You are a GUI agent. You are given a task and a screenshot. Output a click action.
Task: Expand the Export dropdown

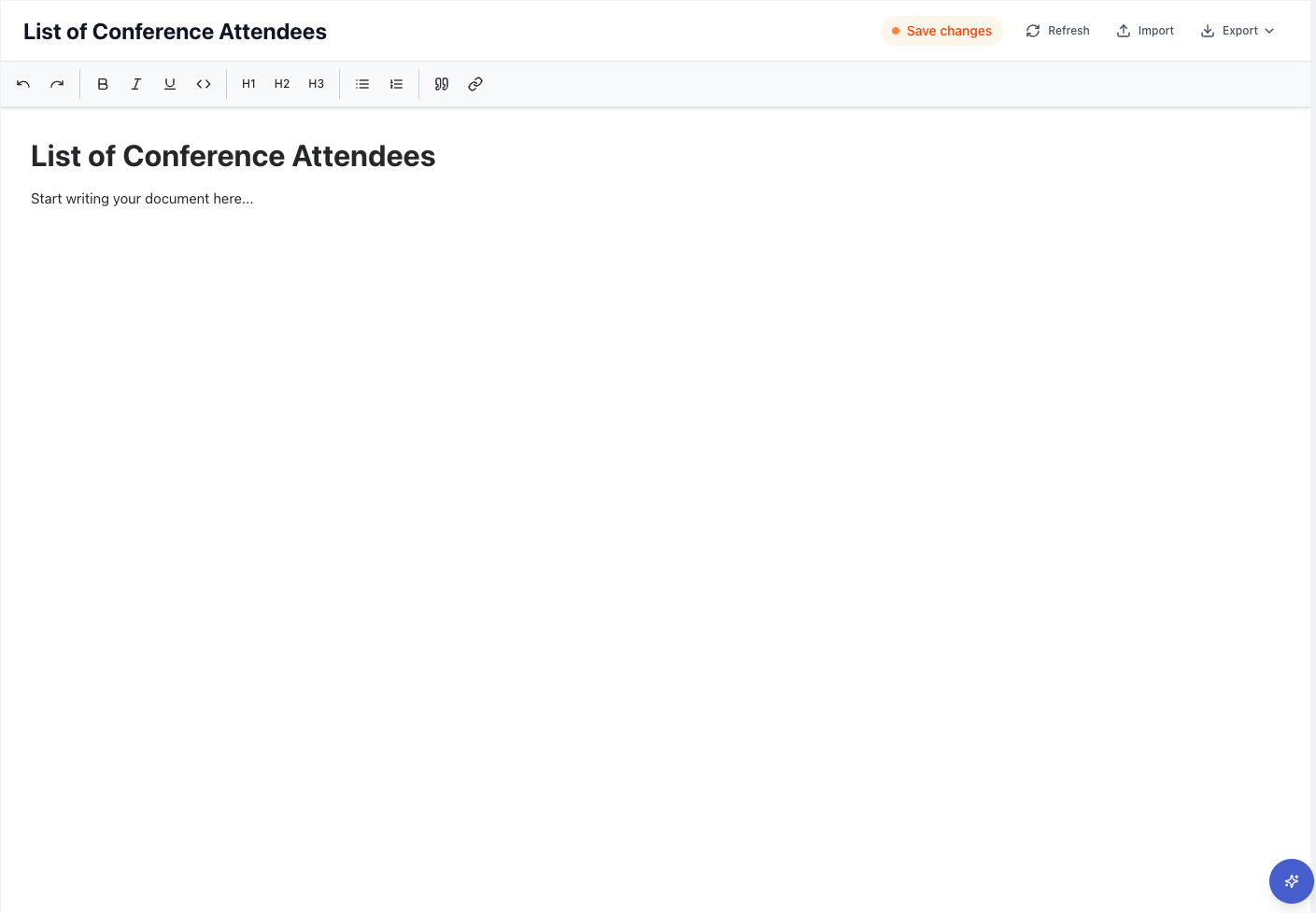(1238, 30)
